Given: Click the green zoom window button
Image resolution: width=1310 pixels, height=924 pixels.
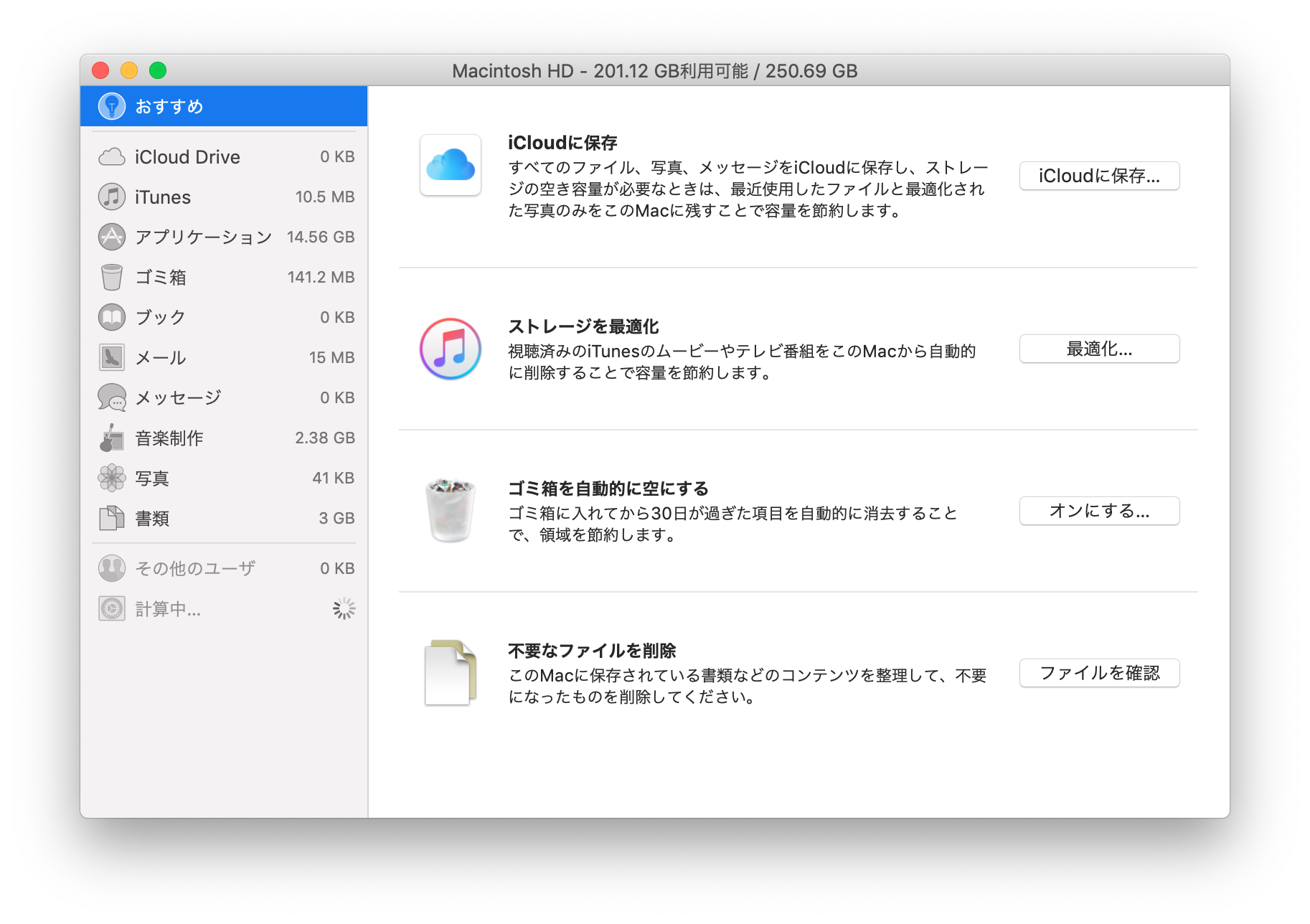Looking at the screenshot, I should [158, 70].
